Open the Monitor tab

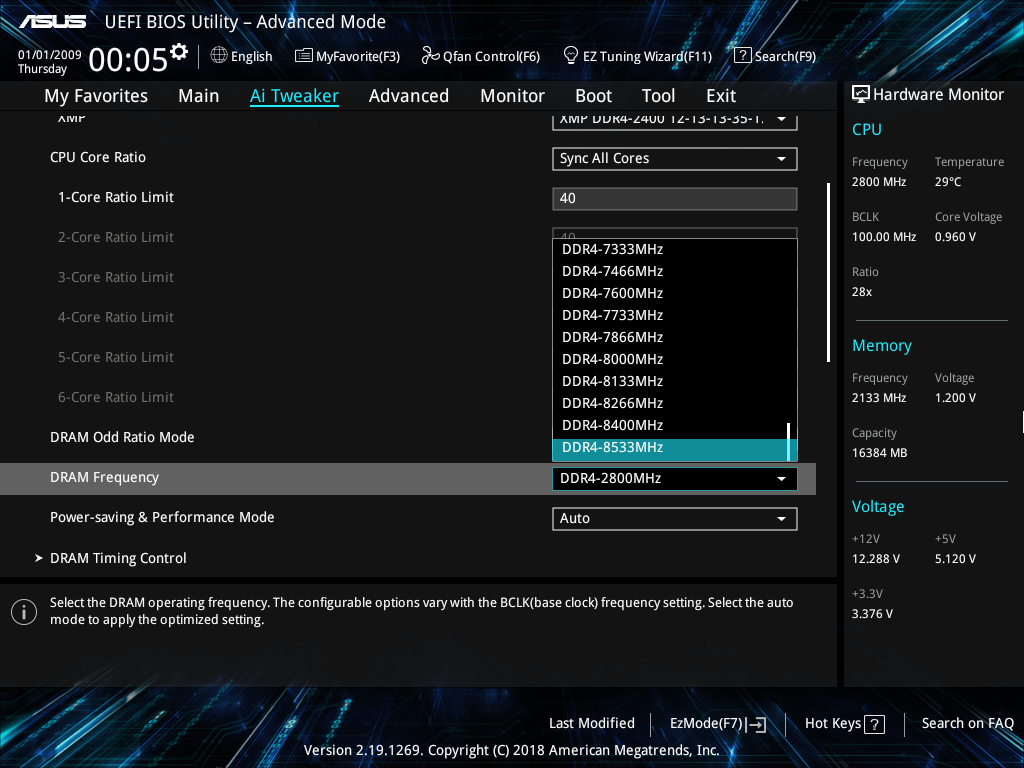(x=513, y=96)
